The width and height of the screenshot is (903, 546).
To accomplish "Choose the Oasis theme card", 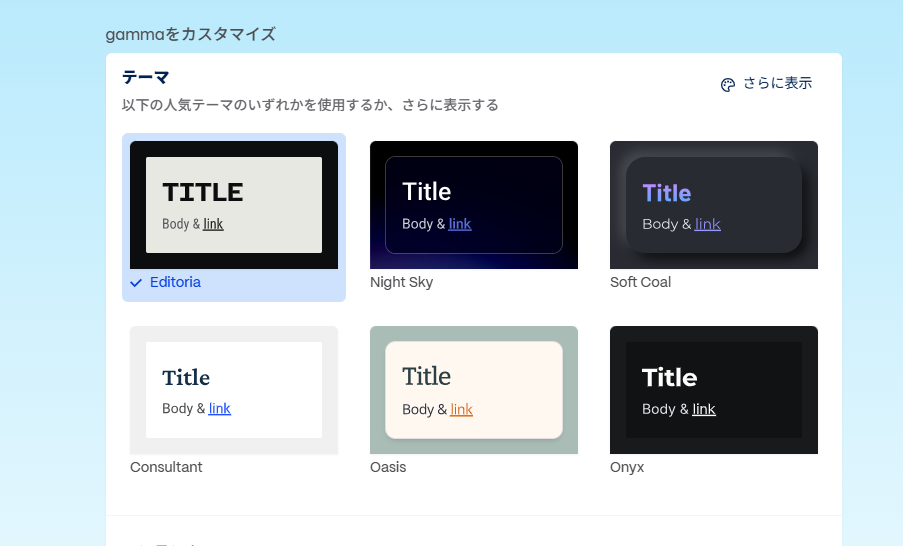I will [474, 390].
